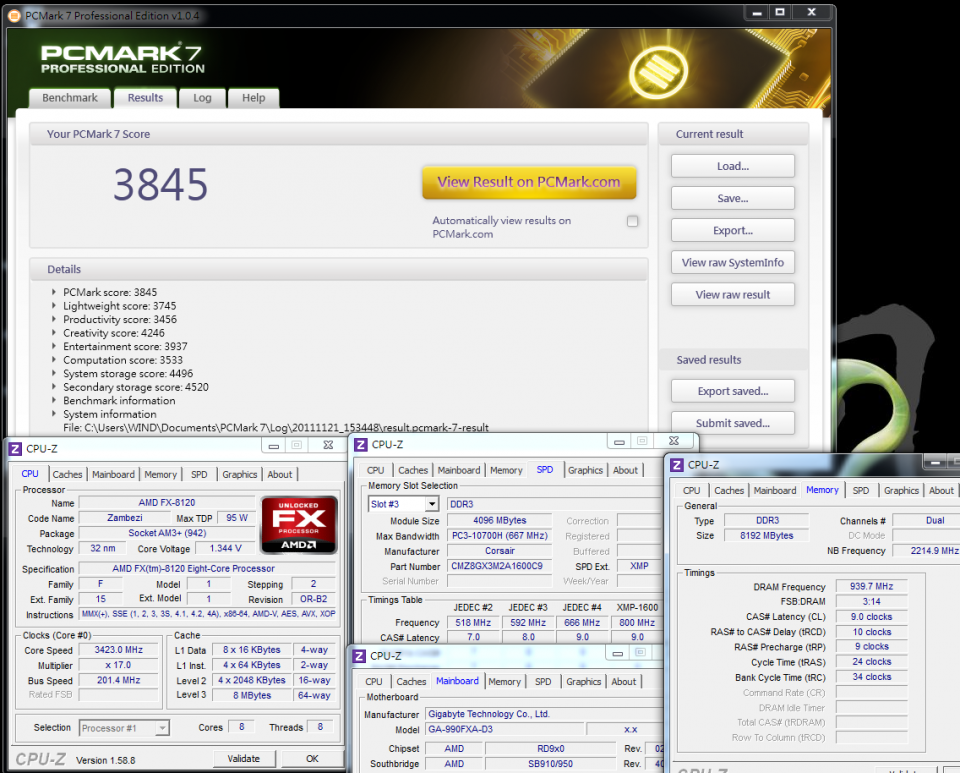Click the AMD logo beside Southbridge row

[453, 762]
